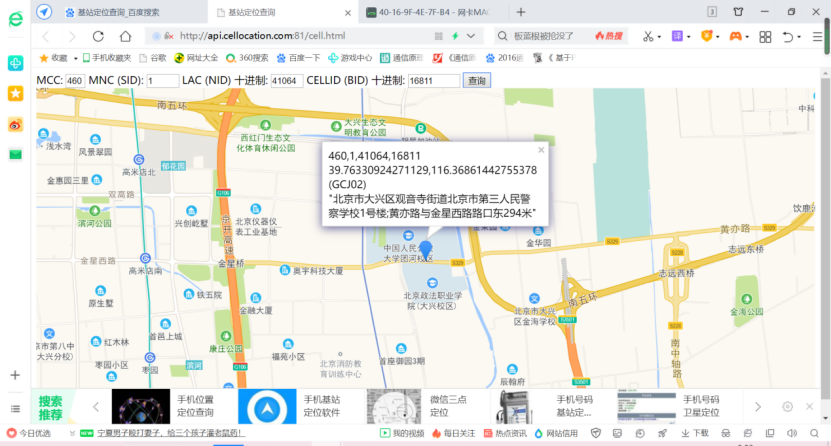This screenshot has height=446, width=831.
Task: Open the scissors screenshot tool
Action: [648, 36]
